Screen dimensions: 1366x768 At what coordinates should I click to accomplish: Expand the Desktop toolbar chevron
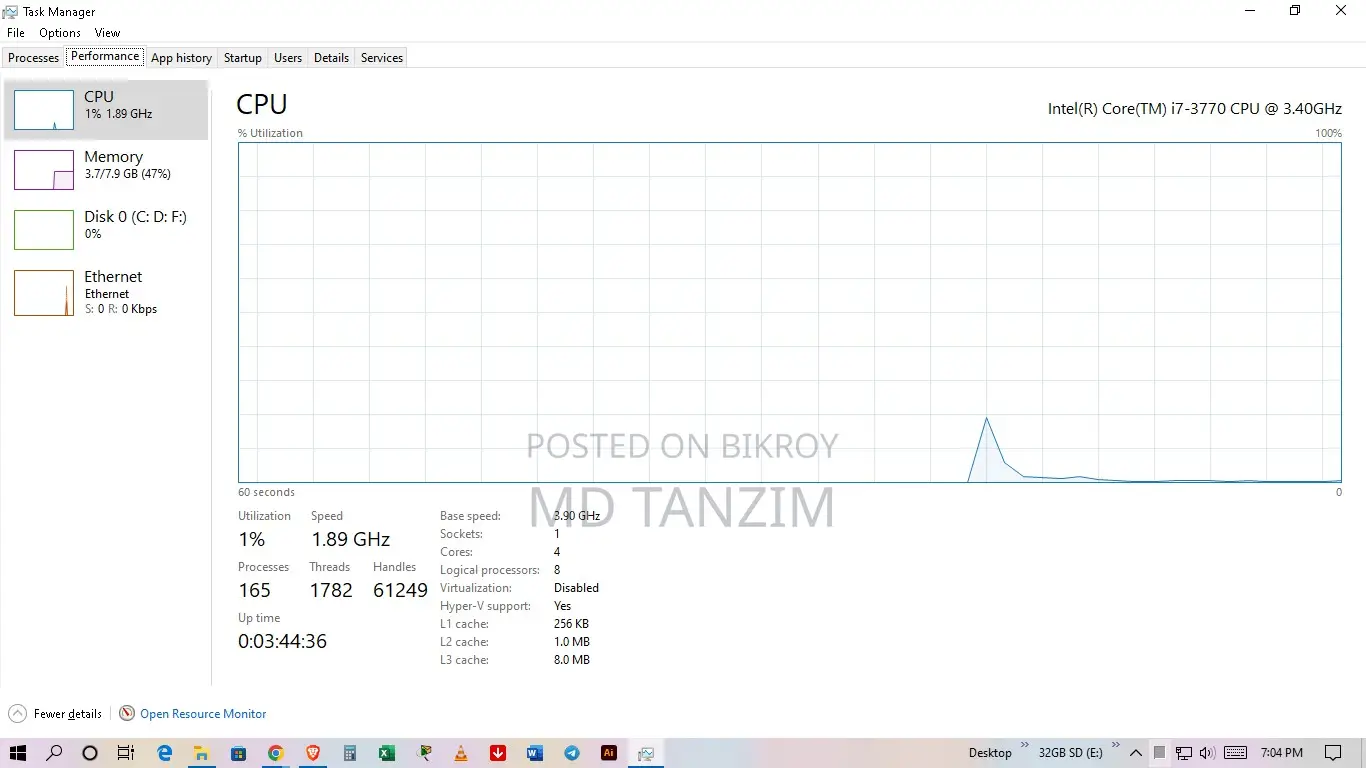click(1024, 746)
